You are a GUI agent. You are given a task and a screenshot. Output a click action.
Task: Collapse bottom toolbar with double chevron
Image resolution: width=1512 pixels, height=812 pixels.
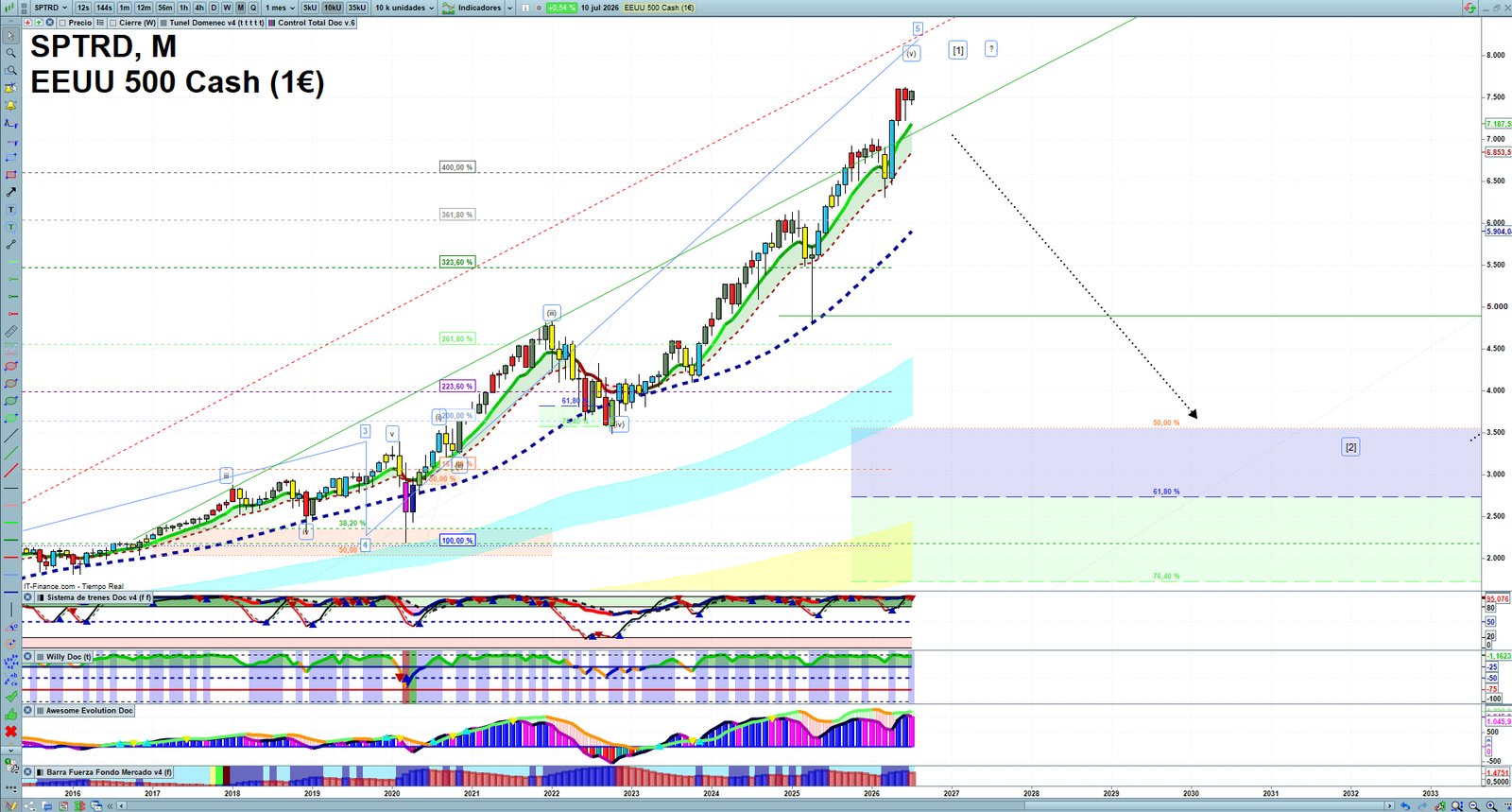point(110,806)
